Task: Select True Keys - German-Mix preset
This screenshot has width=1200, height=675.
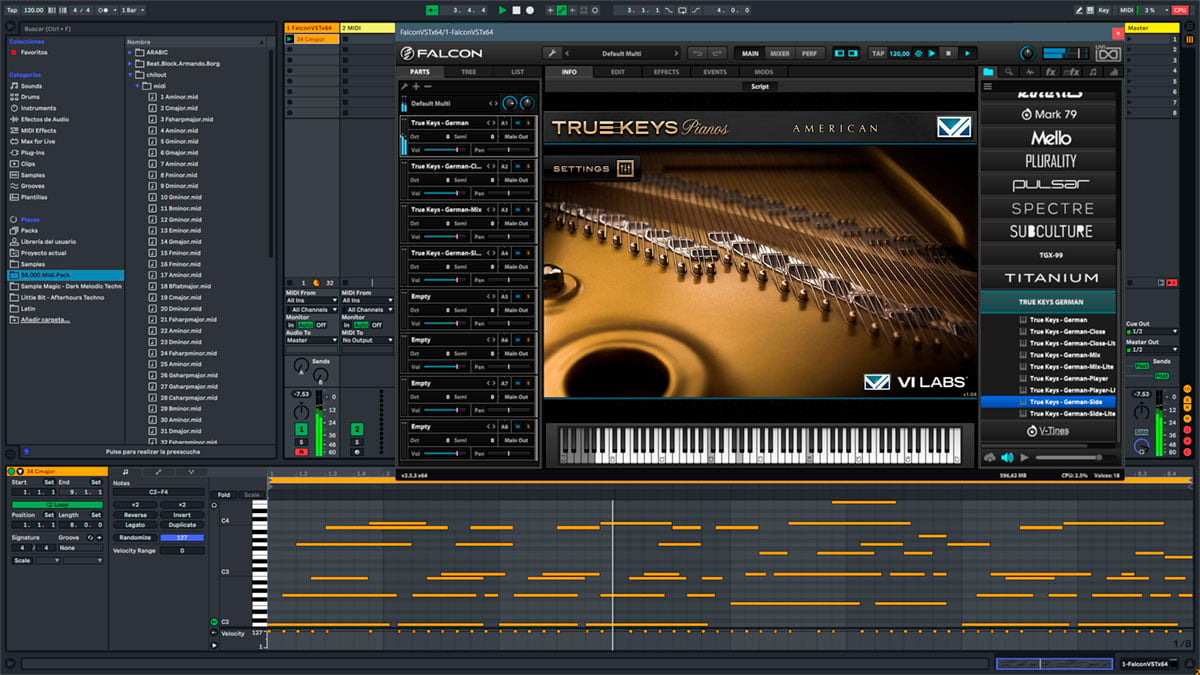Action: coord(1065,355)
